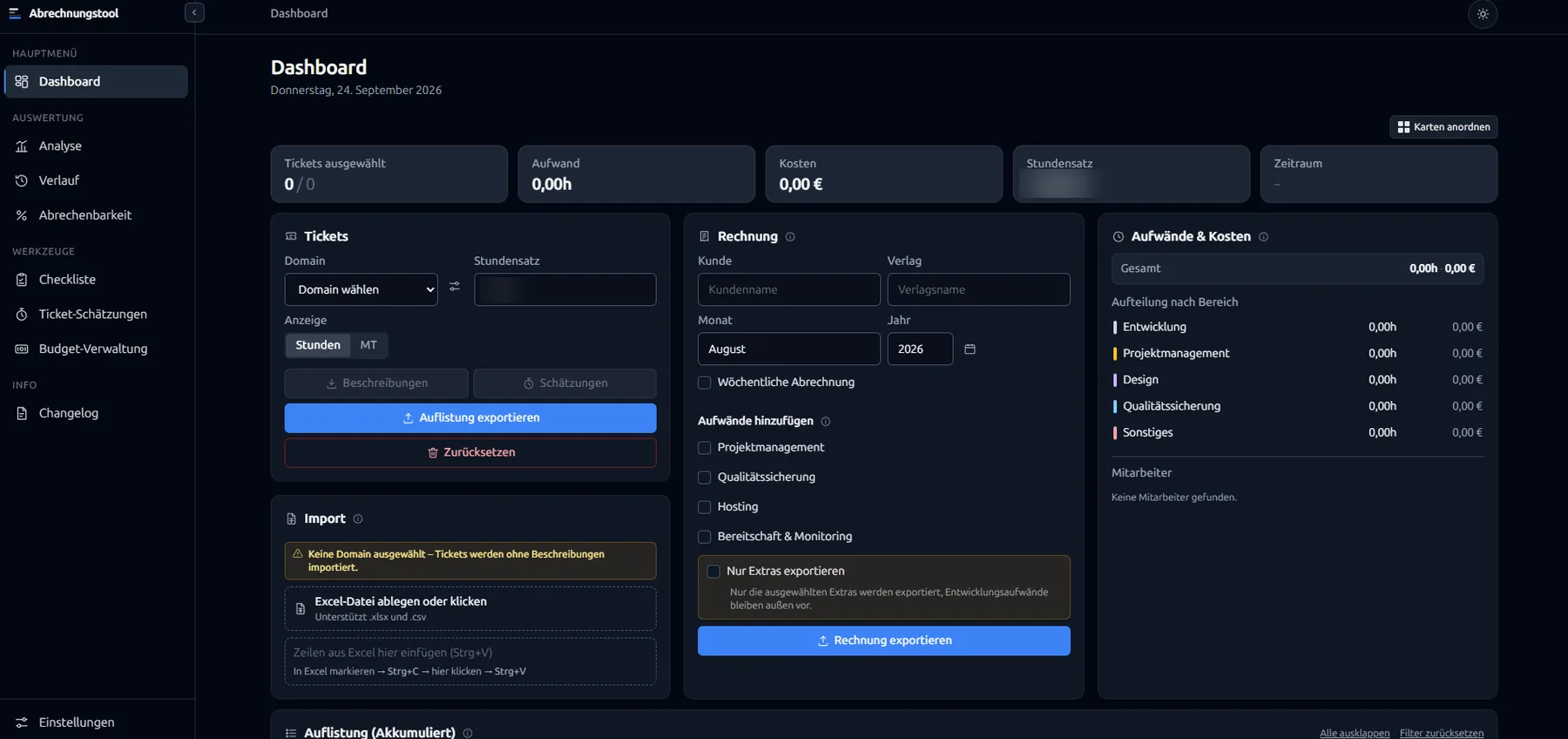This screenshot has width=1568, height=739.
Task: Open the Domain wählen dropdown
Action: tap(362, 289)
